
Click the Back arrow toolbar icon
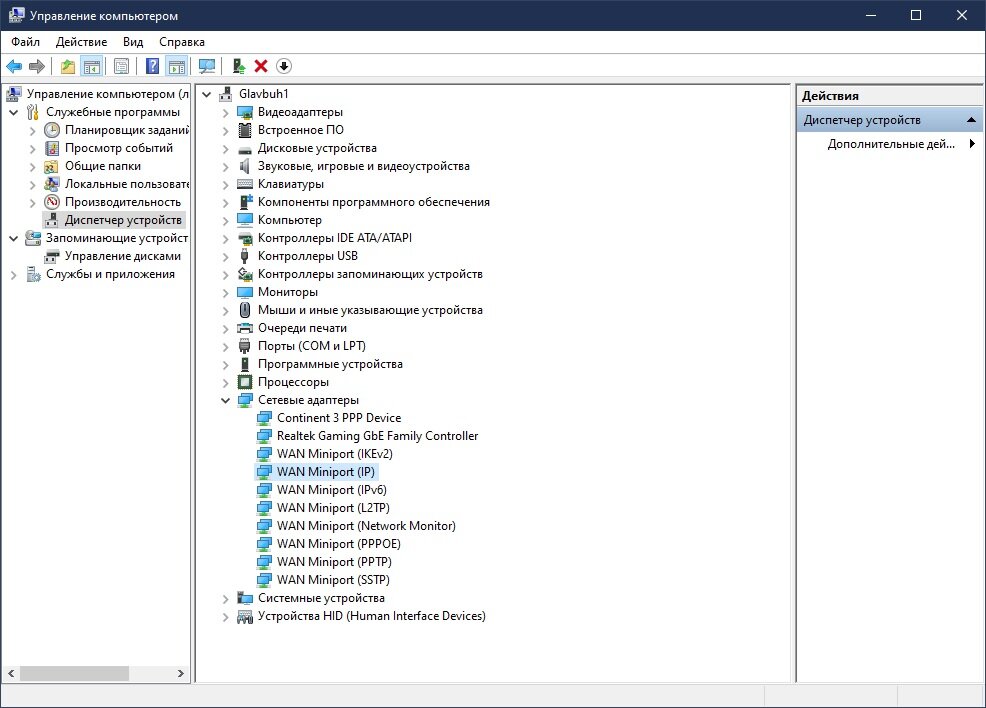click(14, 66)
